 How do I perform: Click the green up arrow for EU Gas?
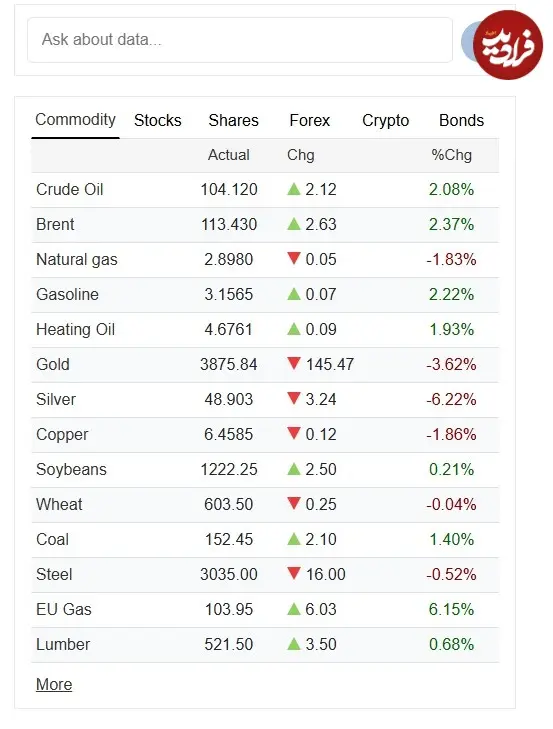pos(294,609)
